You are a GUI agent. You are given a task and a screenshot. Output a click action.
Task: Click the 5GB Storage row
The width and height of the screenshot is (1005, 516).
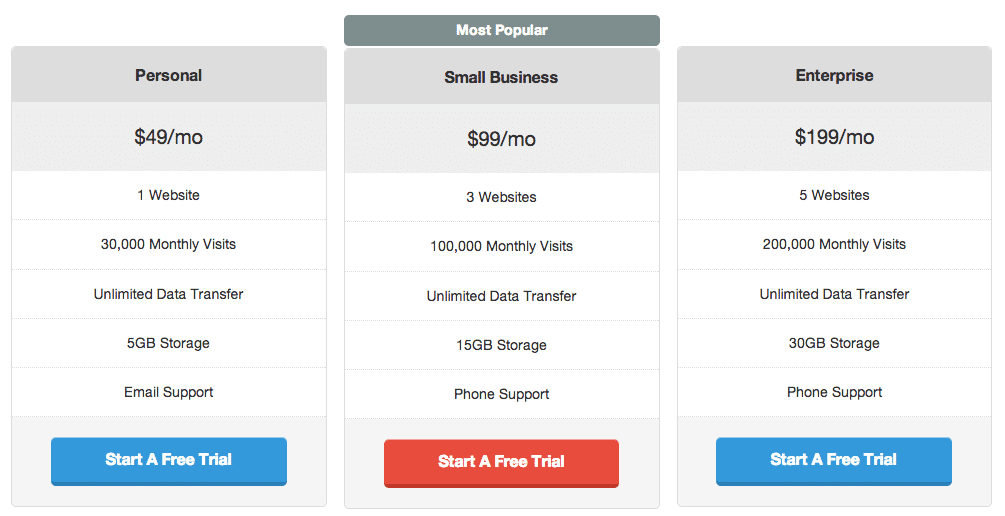pyautogui.click(x=168, y=343)
